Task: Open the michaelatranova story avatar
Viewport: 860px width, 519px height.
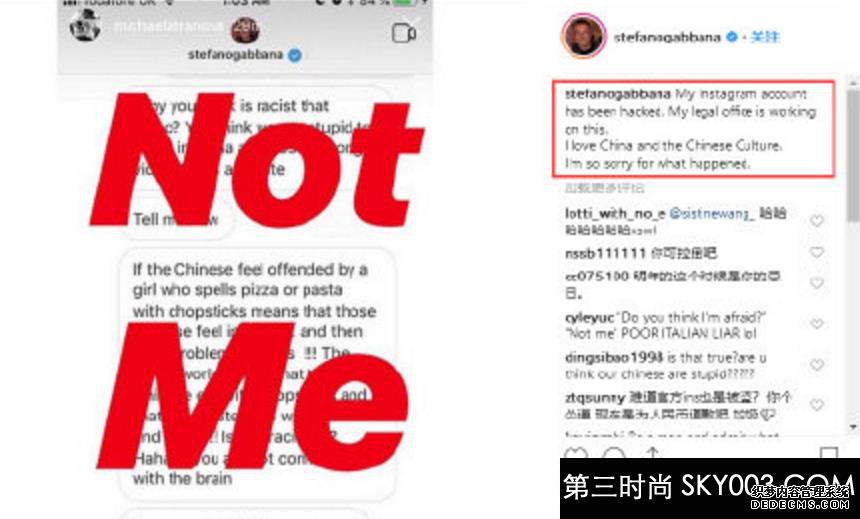Action: [85, 25]
